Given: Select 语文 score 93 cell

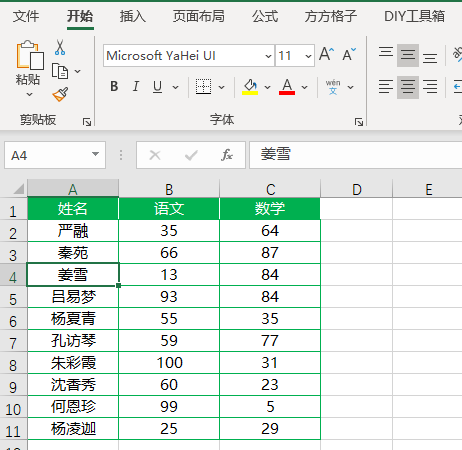Looking at the screenshot, I should coord(169,297).
